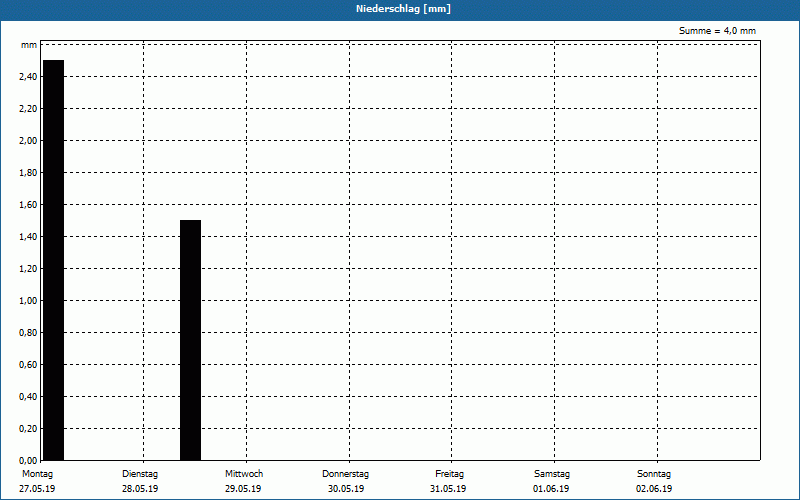The image size is (800, 500).
Task: Click the date 30.05.19
Action: point(346,489)
